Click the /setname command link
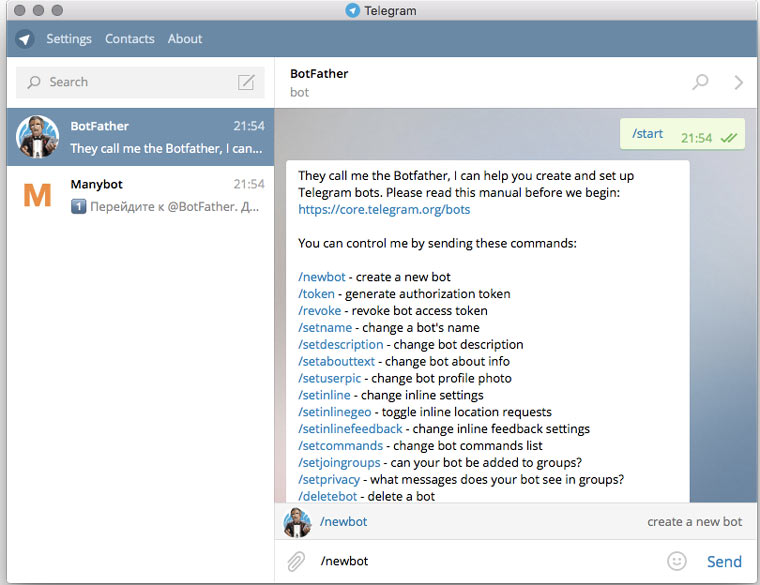 (325, 328)
